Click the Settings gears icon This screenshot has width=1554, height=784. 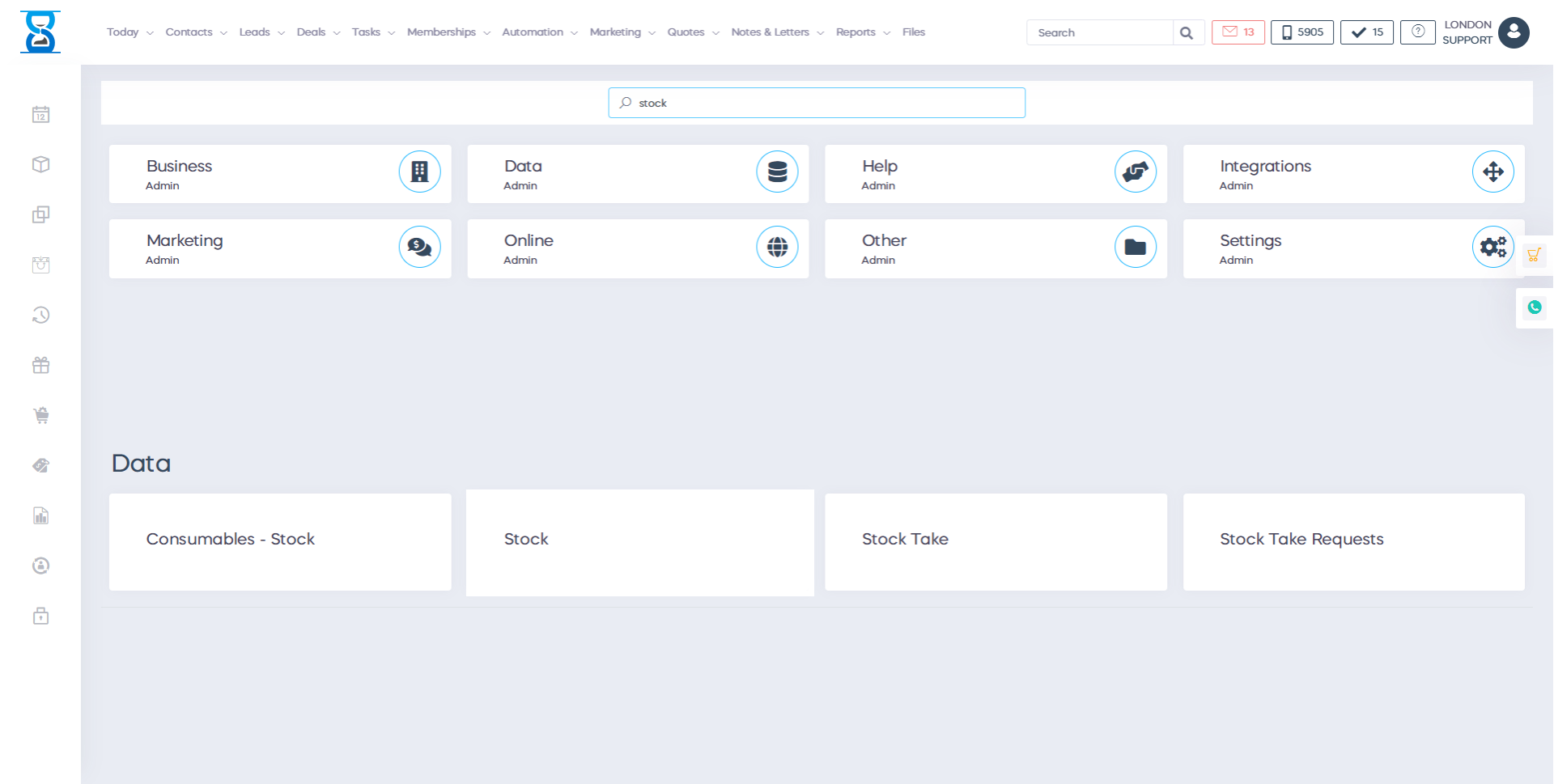click(1492, 247)
